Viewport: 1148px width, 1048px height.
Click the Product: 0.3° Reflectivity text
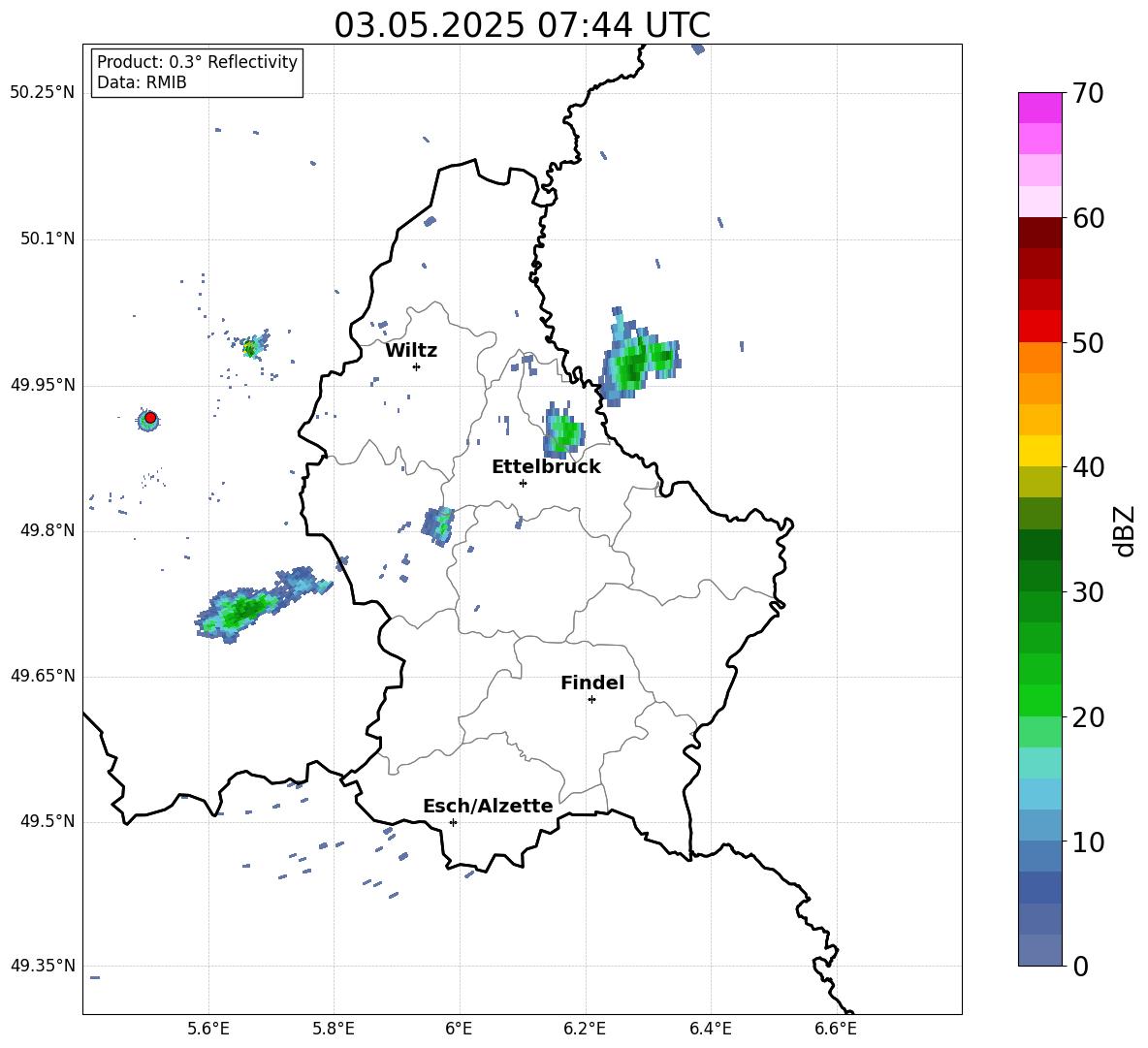pyautogui.click(x=197, y=62)
